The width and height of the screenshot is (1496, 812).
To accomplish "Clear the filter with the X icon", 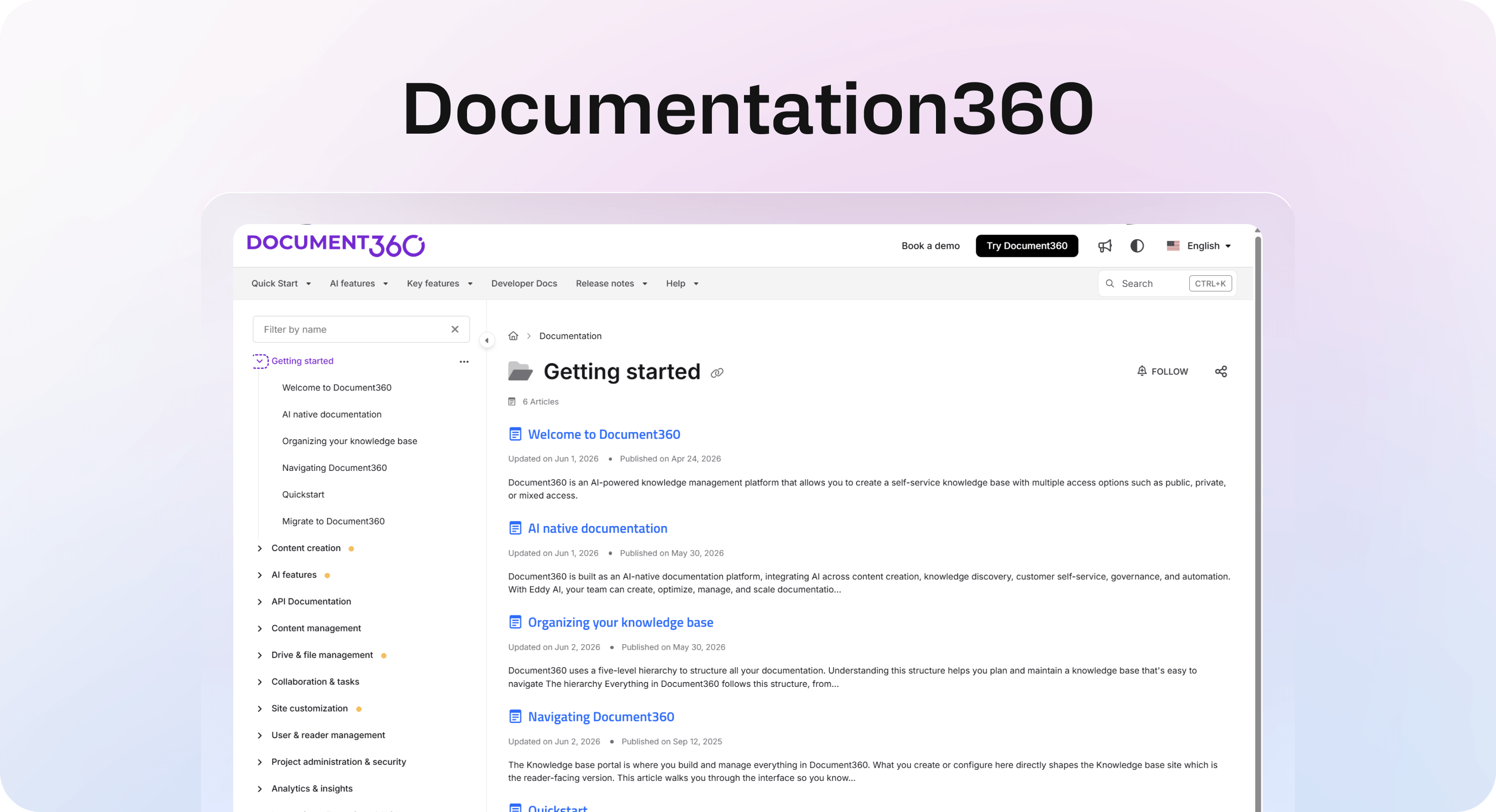I will tap(455, 329).
